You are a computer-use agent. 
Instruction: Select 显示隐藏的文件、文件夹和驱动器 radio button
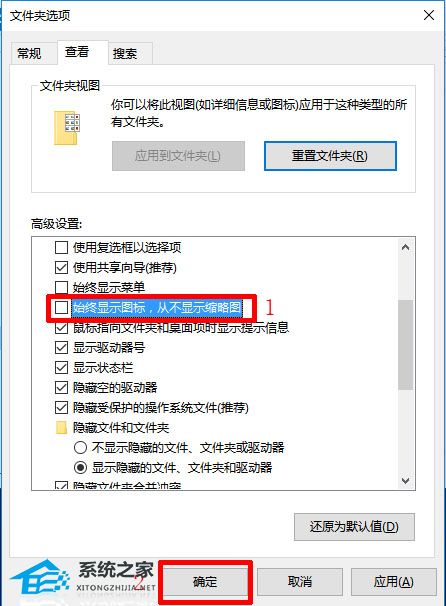80,468
